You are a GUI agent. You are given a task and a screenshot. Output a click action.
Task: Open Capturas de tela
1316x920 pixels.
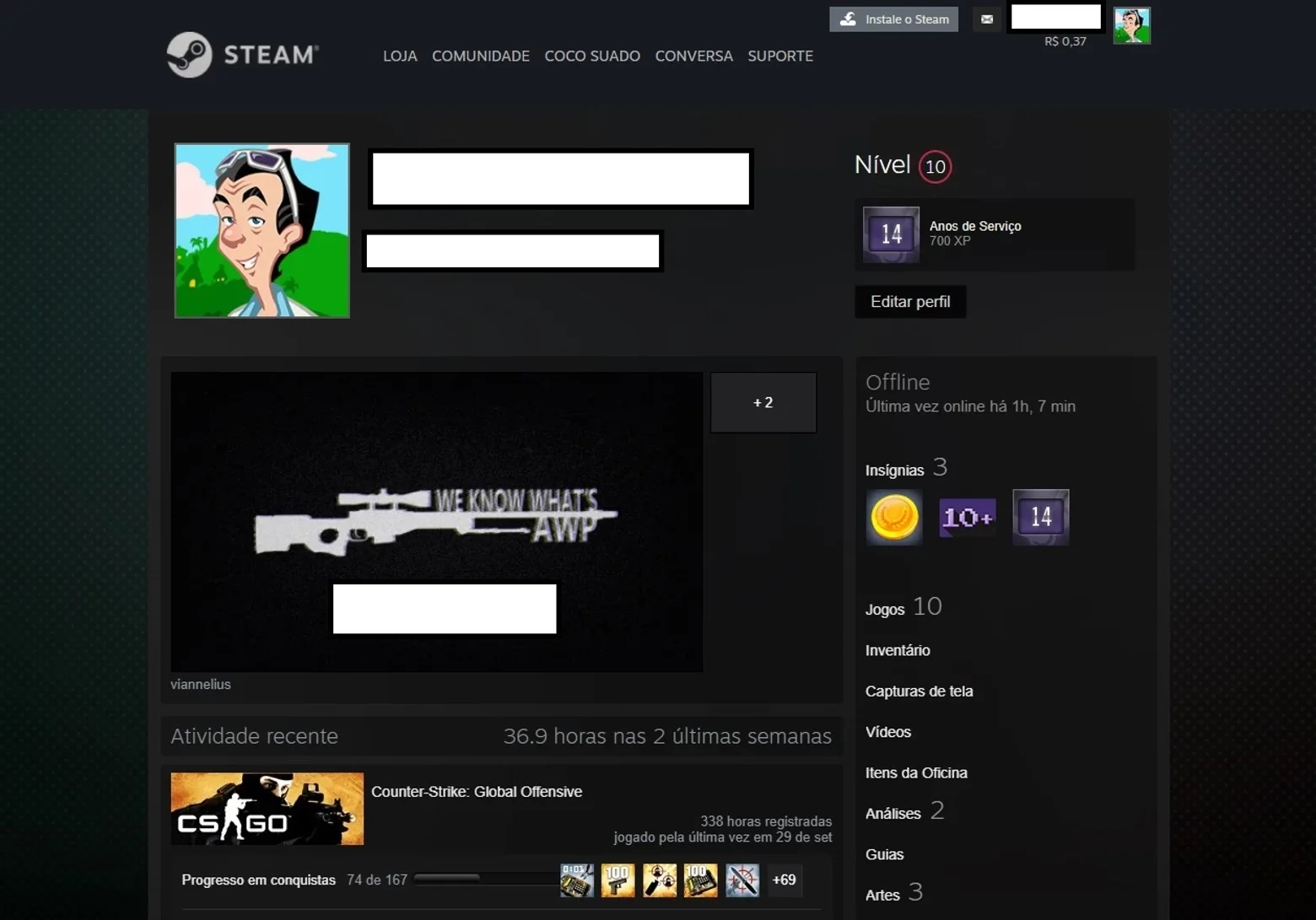pos(920,691)
